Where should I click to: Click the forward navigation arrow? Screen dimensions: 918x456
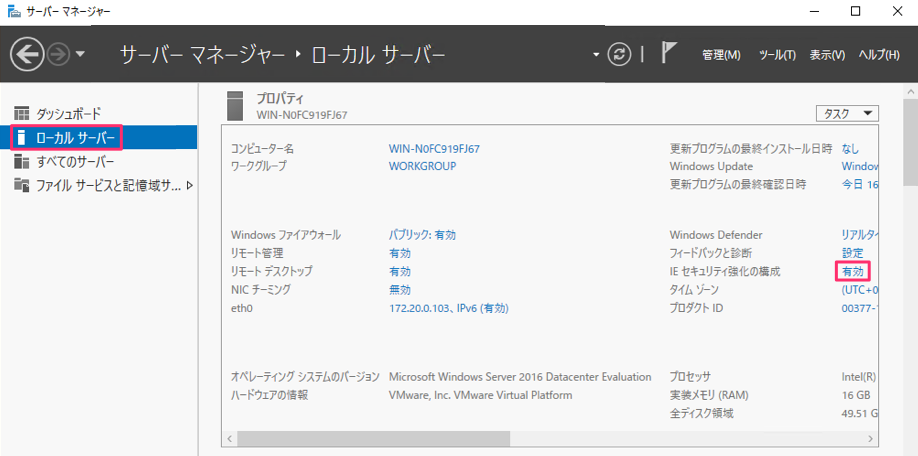pyautogui.click(x=61, y=54)
